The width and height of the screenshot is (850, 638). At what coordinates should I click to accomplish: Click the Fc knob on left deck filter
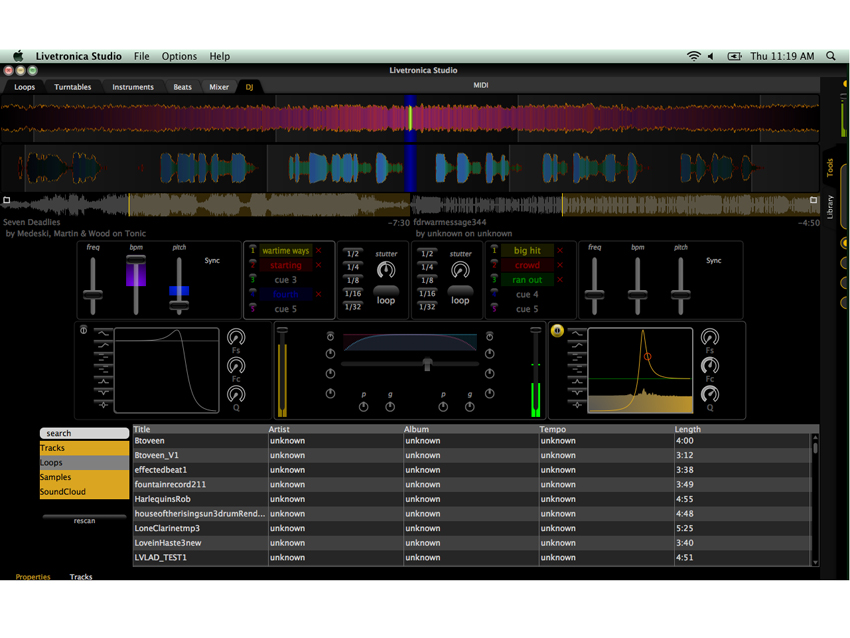236,366
